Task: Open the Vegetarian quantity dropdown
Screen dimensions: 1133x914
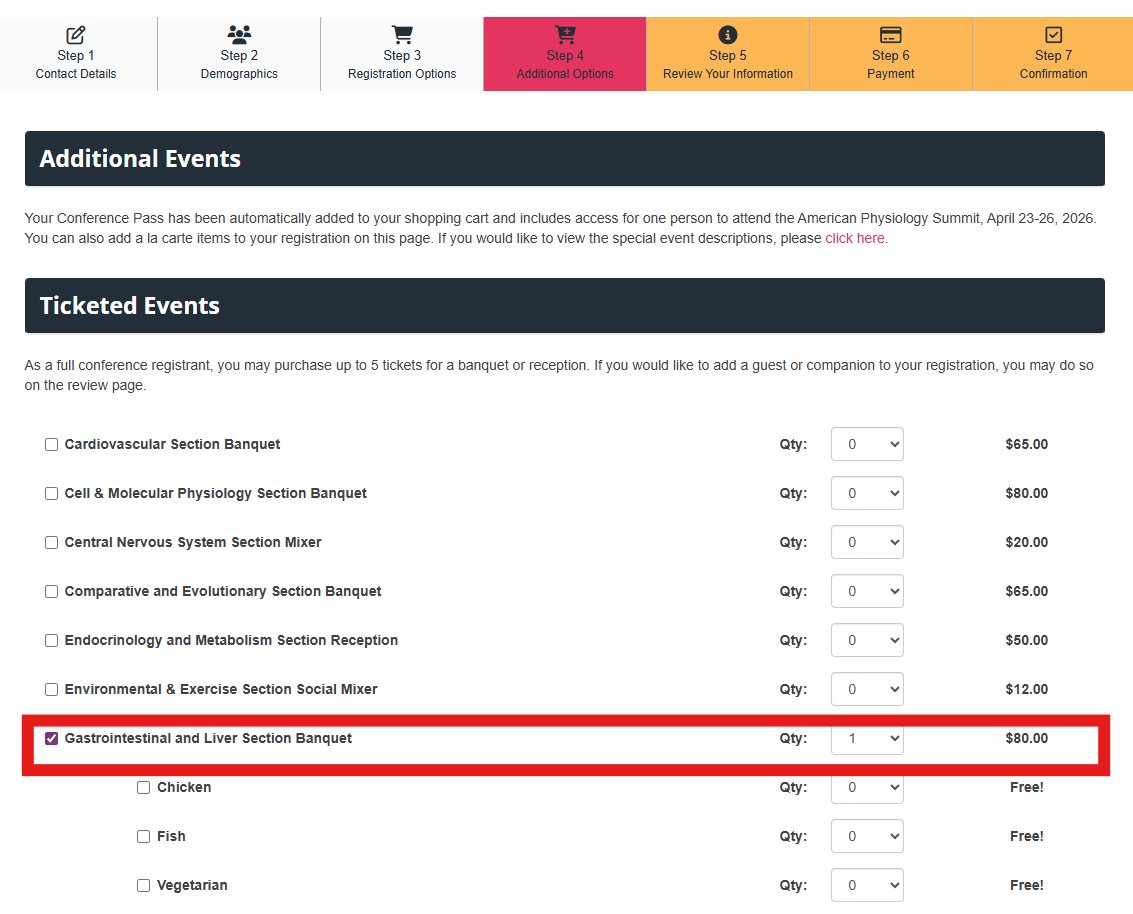Action: coord(867,885)
